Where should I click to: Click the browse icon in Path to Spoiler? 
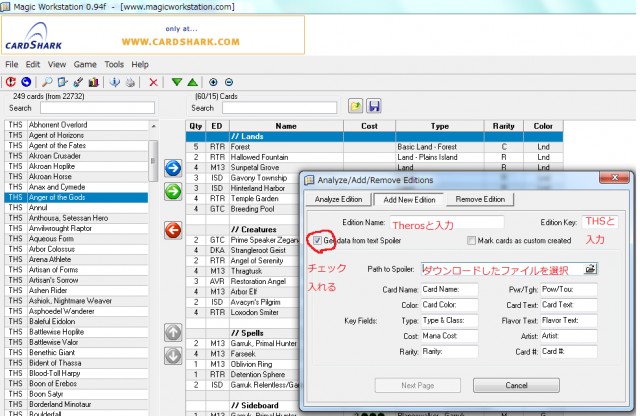point(591,269)
